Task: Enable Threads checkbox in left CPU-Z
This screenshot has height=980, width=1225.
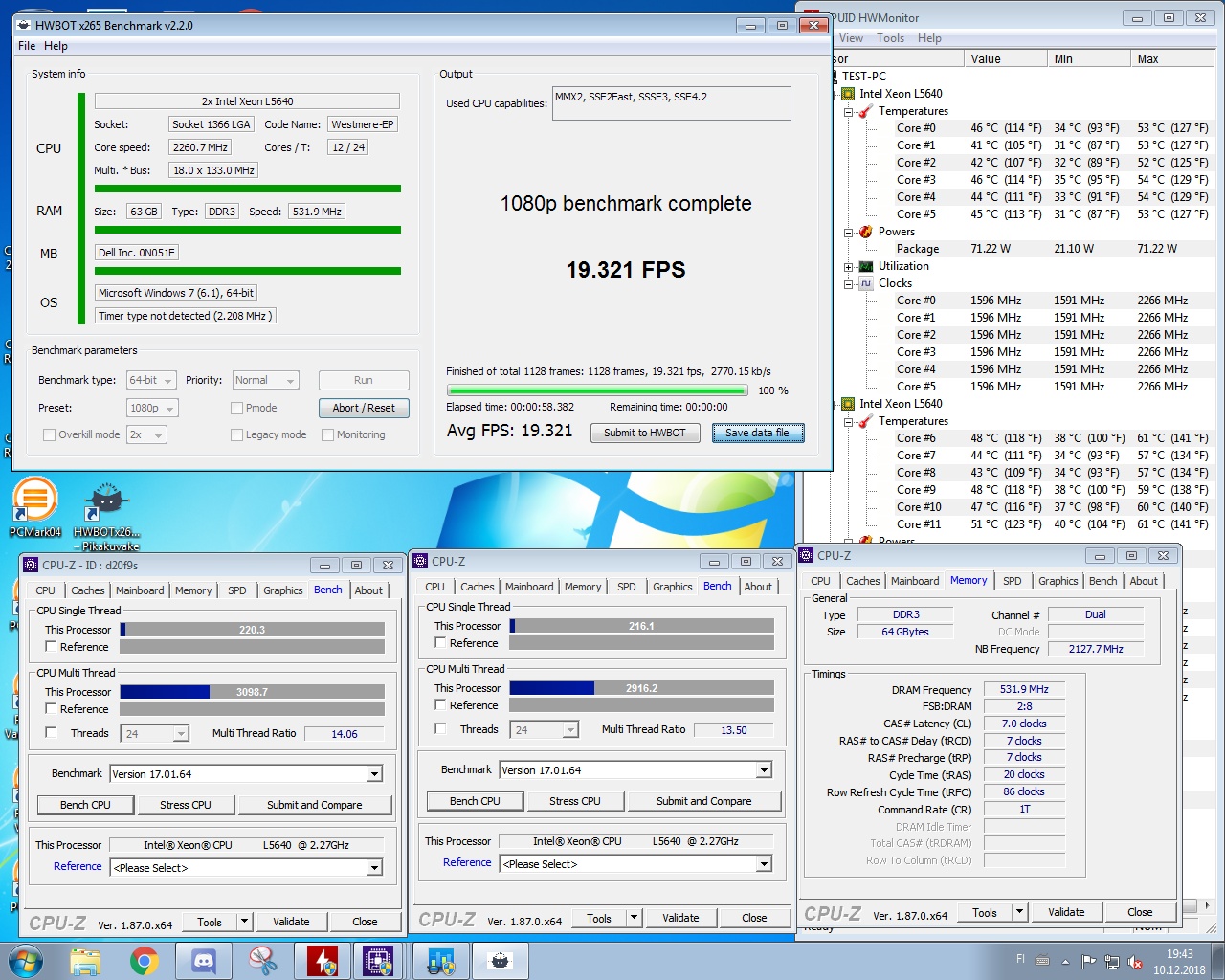Action: point(52,733)
